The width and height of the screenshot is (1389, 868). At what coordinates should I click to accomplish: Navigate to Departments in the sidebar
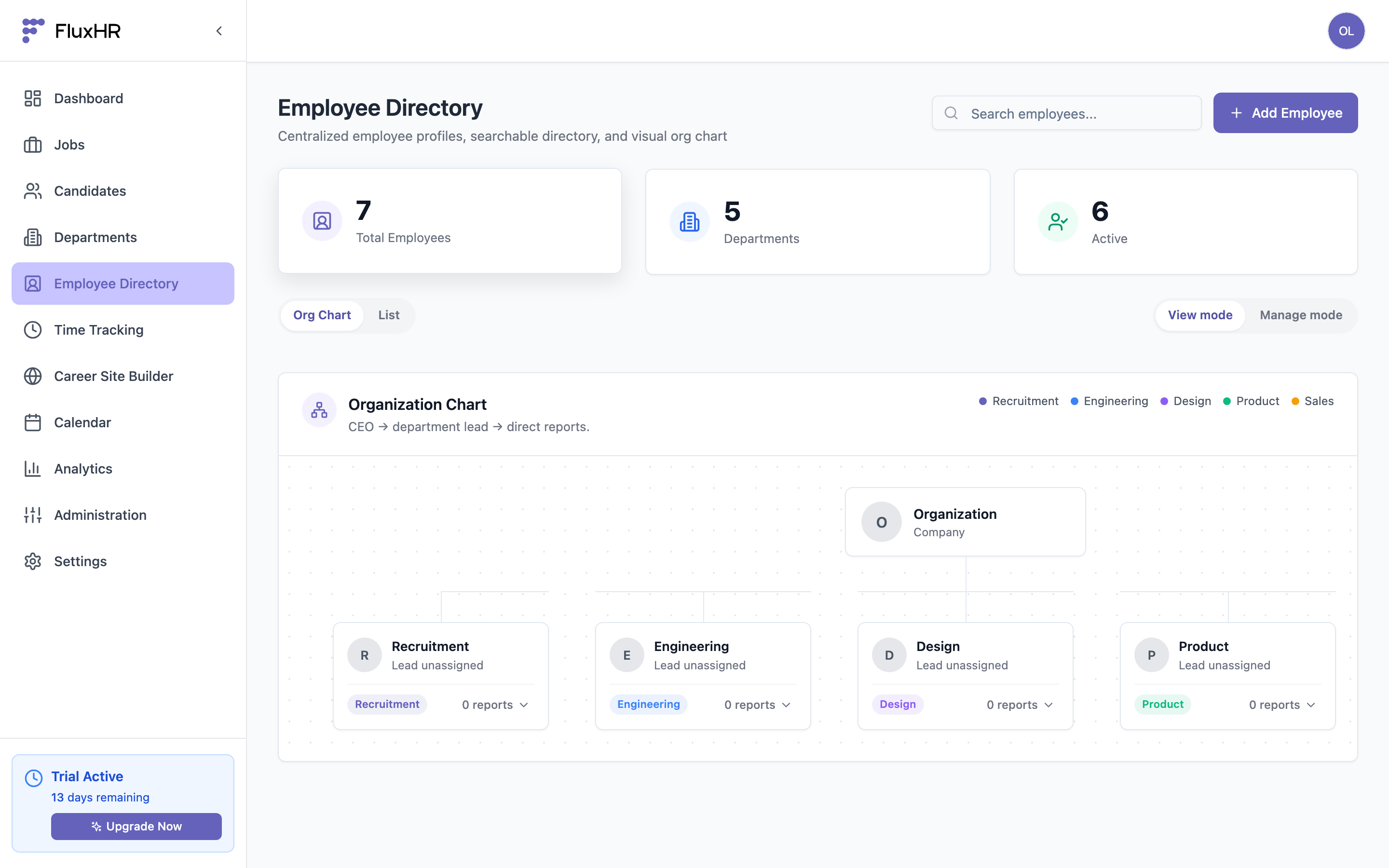[x=123, y=237]
